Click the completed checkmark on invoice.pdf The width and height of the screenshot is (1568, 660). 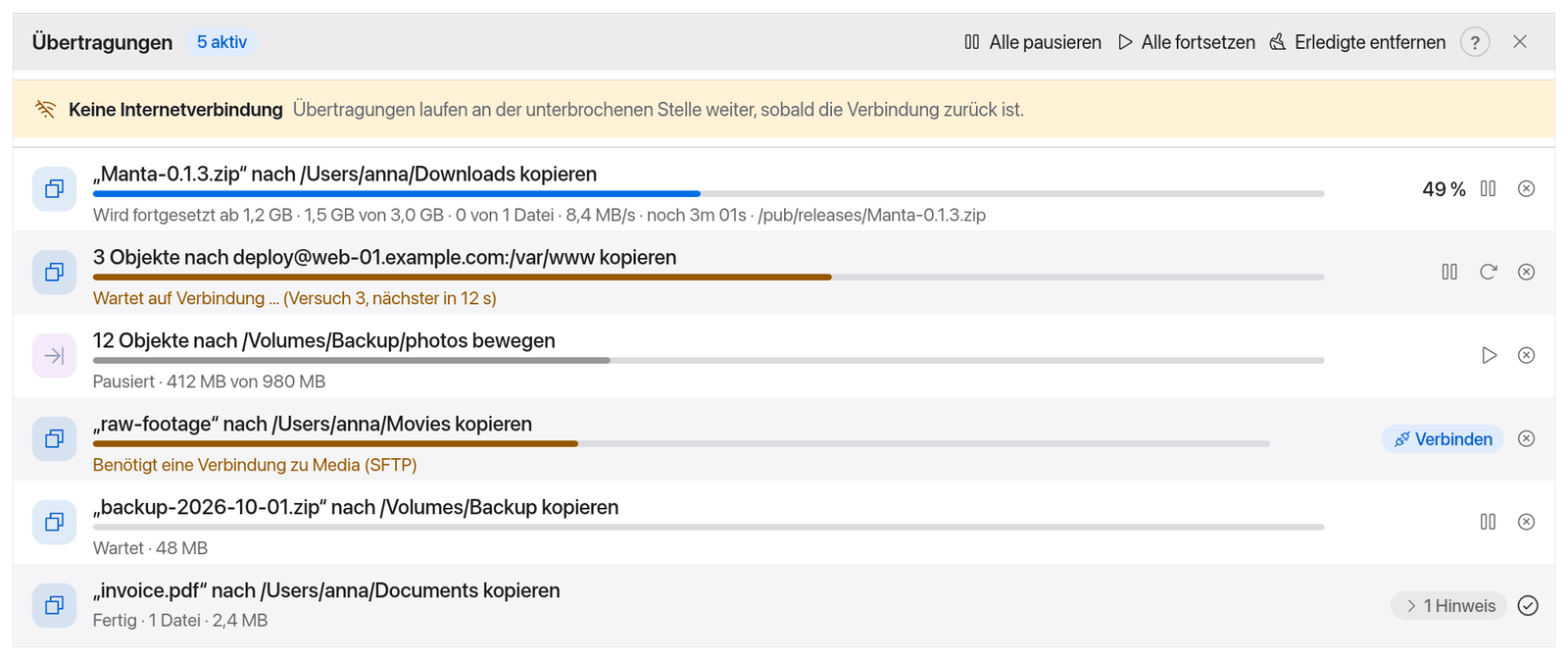pyautogui.click(x=1527, y=605)
